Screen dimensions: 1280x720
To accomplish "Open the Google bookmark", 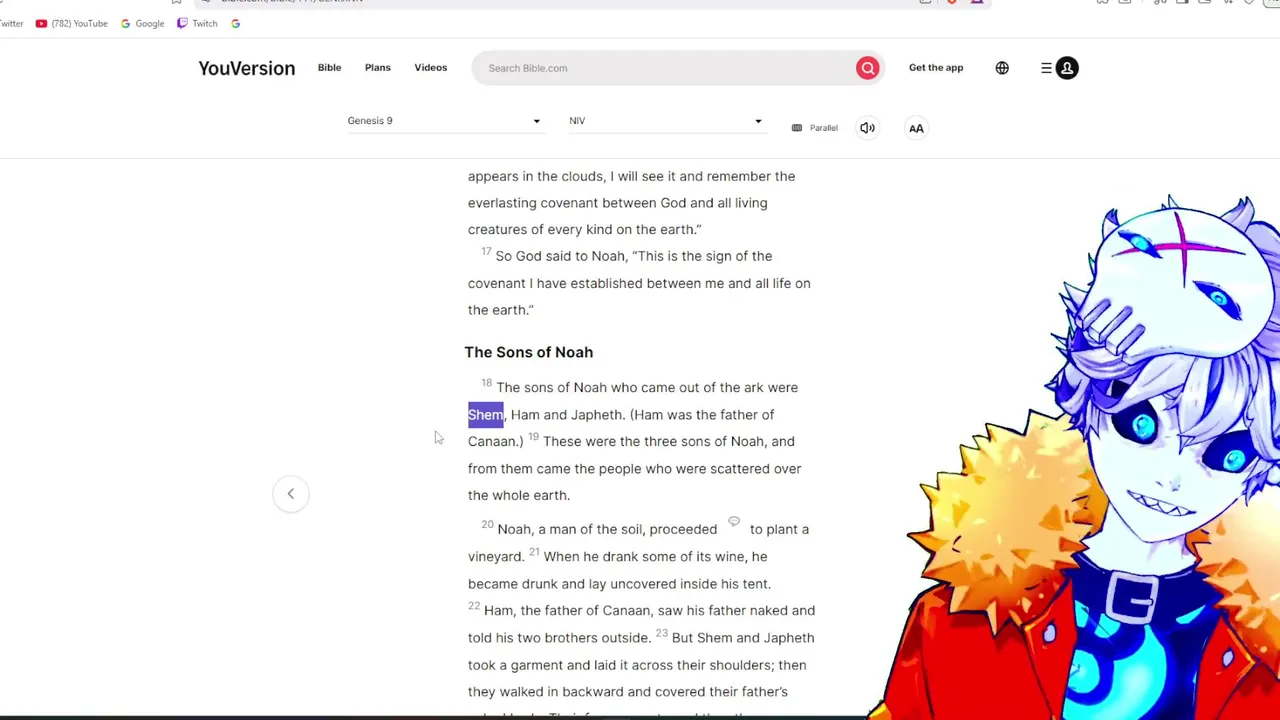I will click(142, 23).
